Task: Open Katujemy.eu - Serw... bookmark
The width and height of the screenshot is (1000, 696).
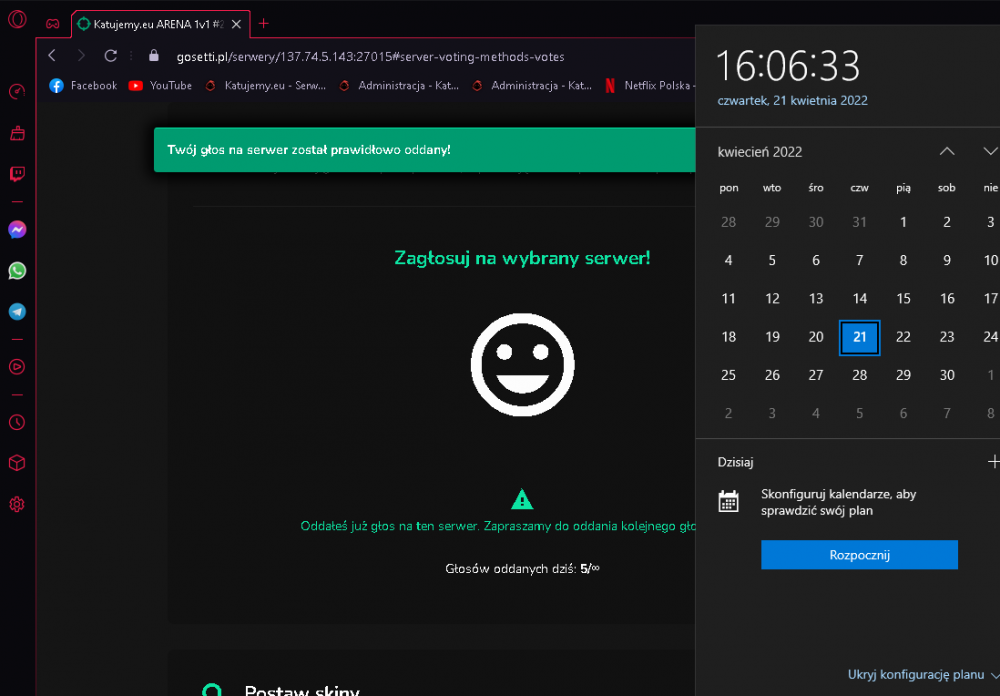Action: (265, 85)
